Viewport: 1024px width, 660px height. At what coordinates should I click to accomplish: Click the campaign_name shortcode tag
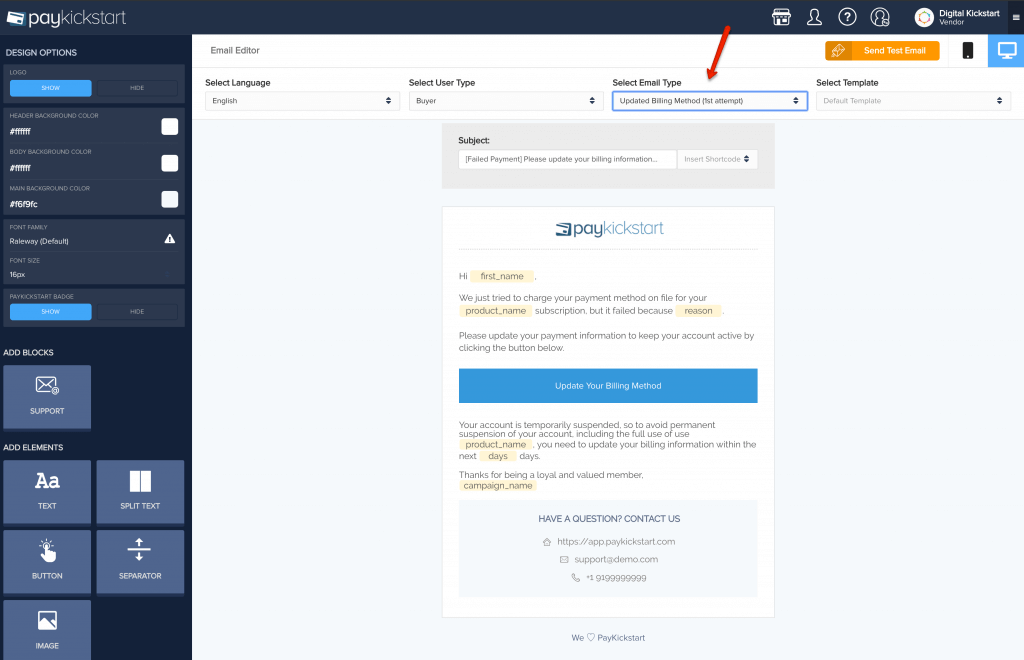pyautogui.click(x=498, y=486)
